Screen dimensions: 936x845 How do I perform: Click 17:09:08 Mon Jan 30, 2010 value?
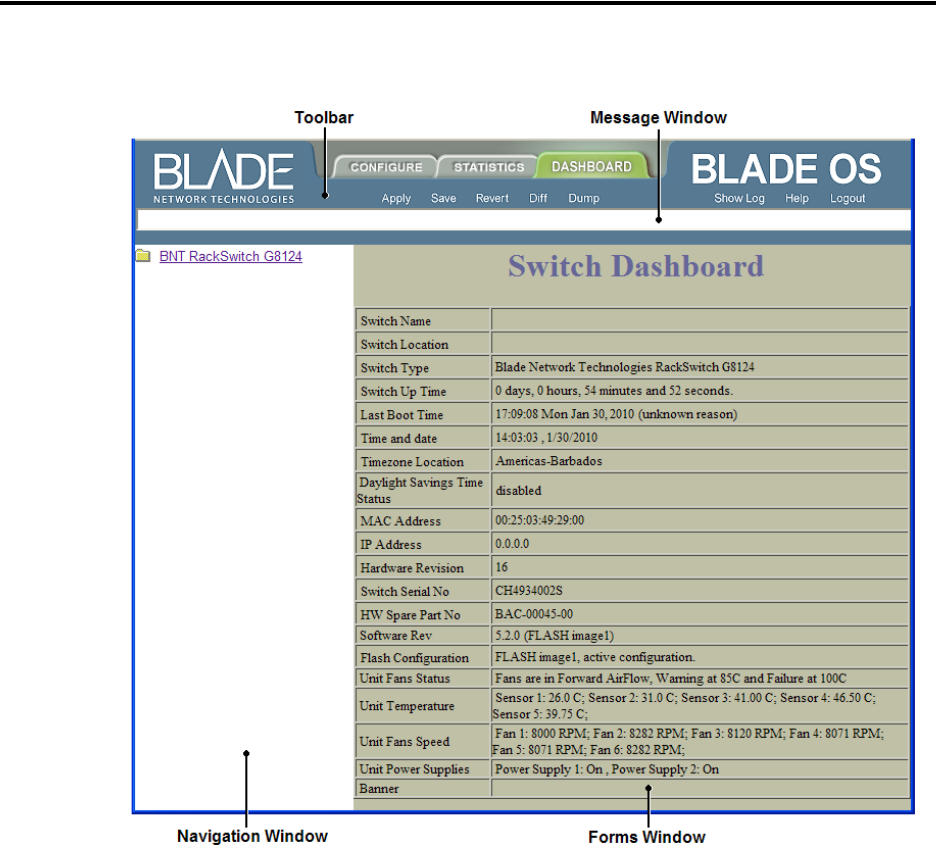[616, 414]
